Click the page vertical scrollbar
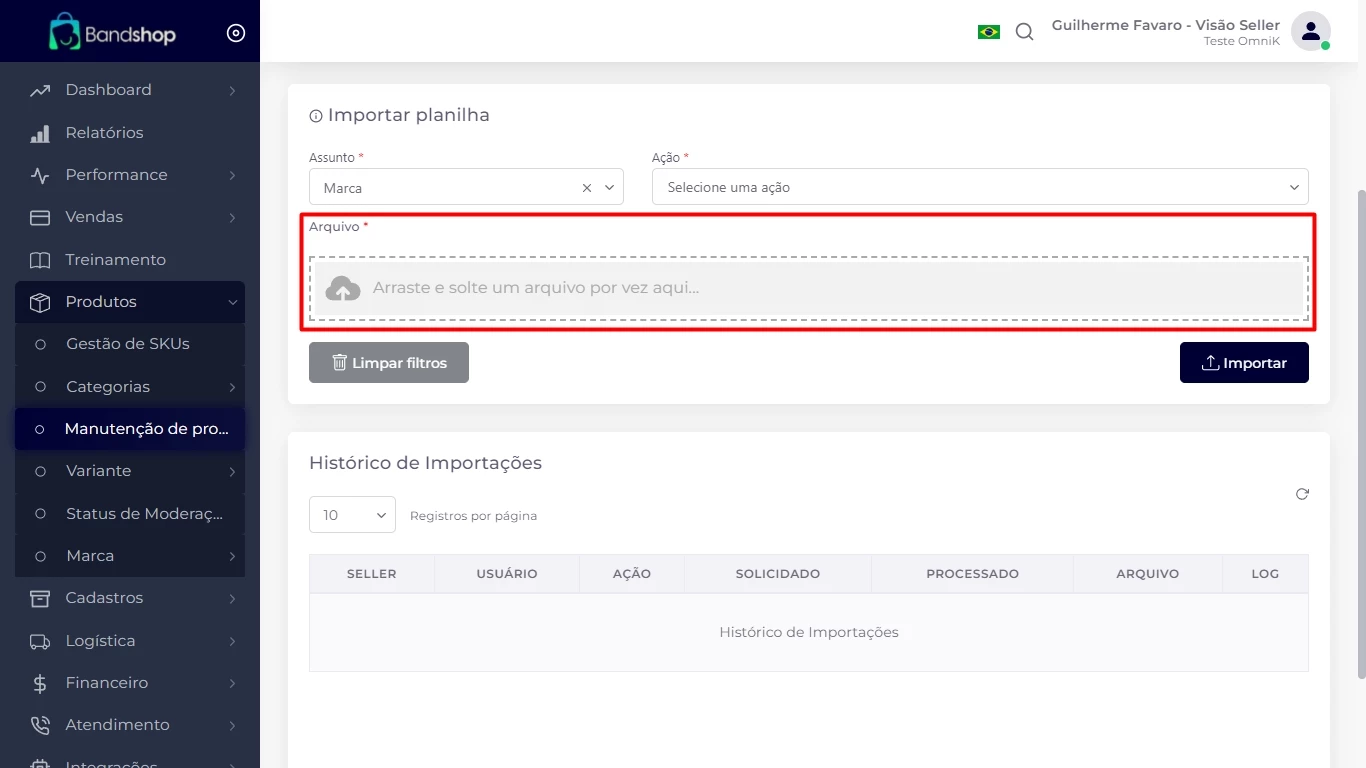 1359,430
